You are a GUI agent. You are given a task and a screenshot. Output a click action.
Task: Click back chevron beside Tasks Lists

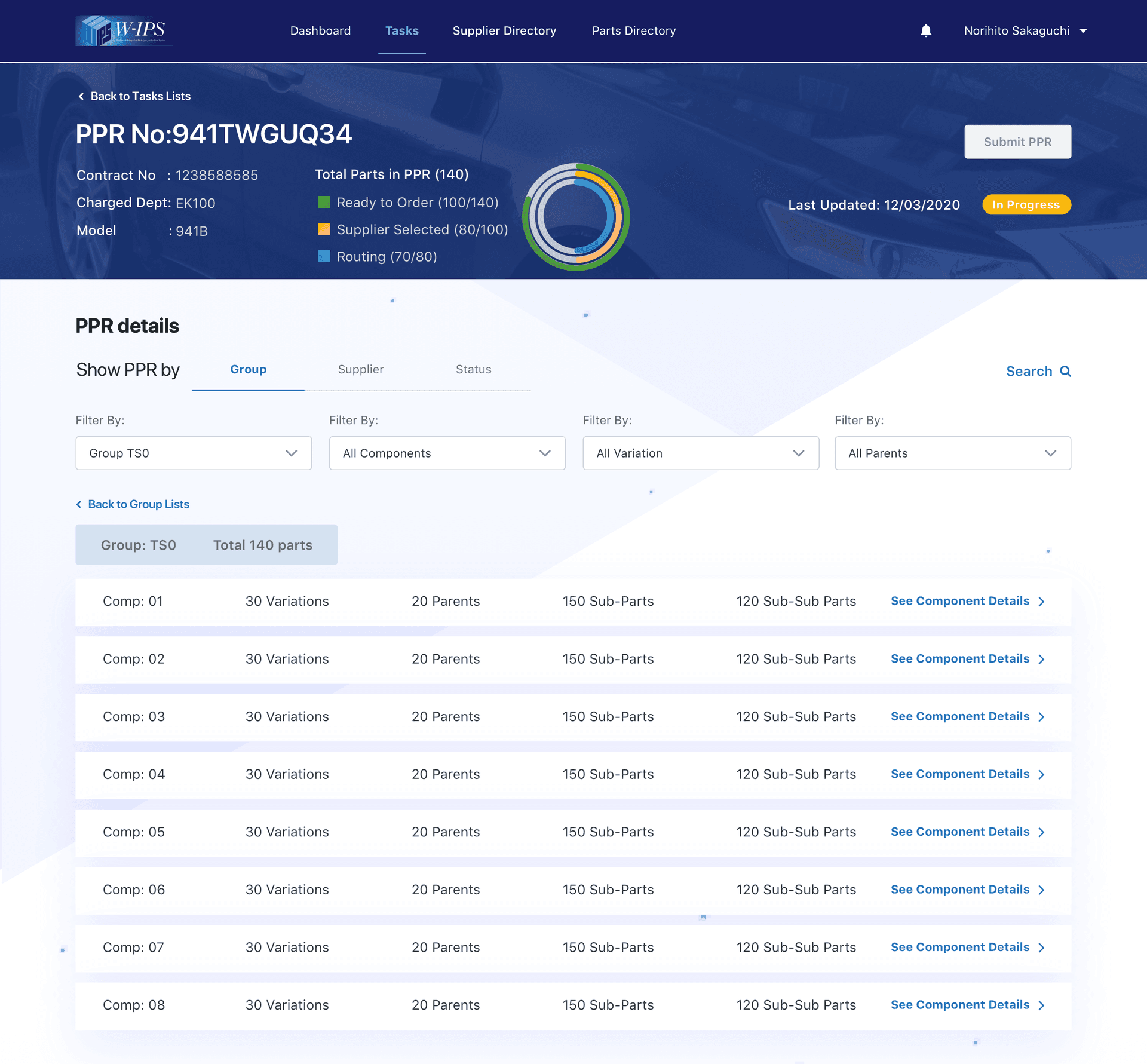(x=81, y=96)
